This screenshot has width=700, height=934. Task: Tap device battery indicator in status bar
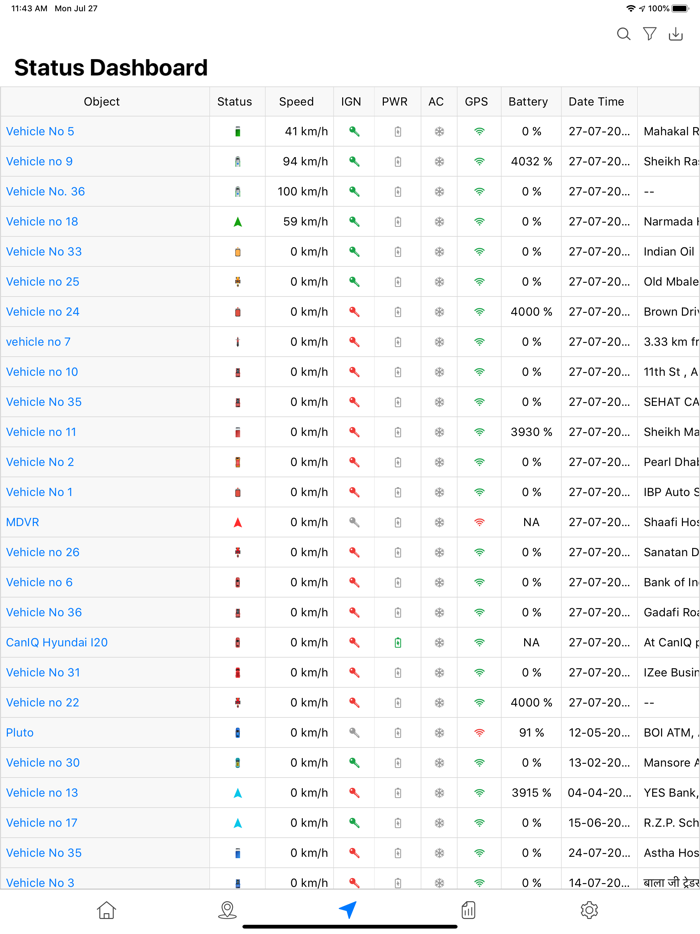(x=680, y=8)
